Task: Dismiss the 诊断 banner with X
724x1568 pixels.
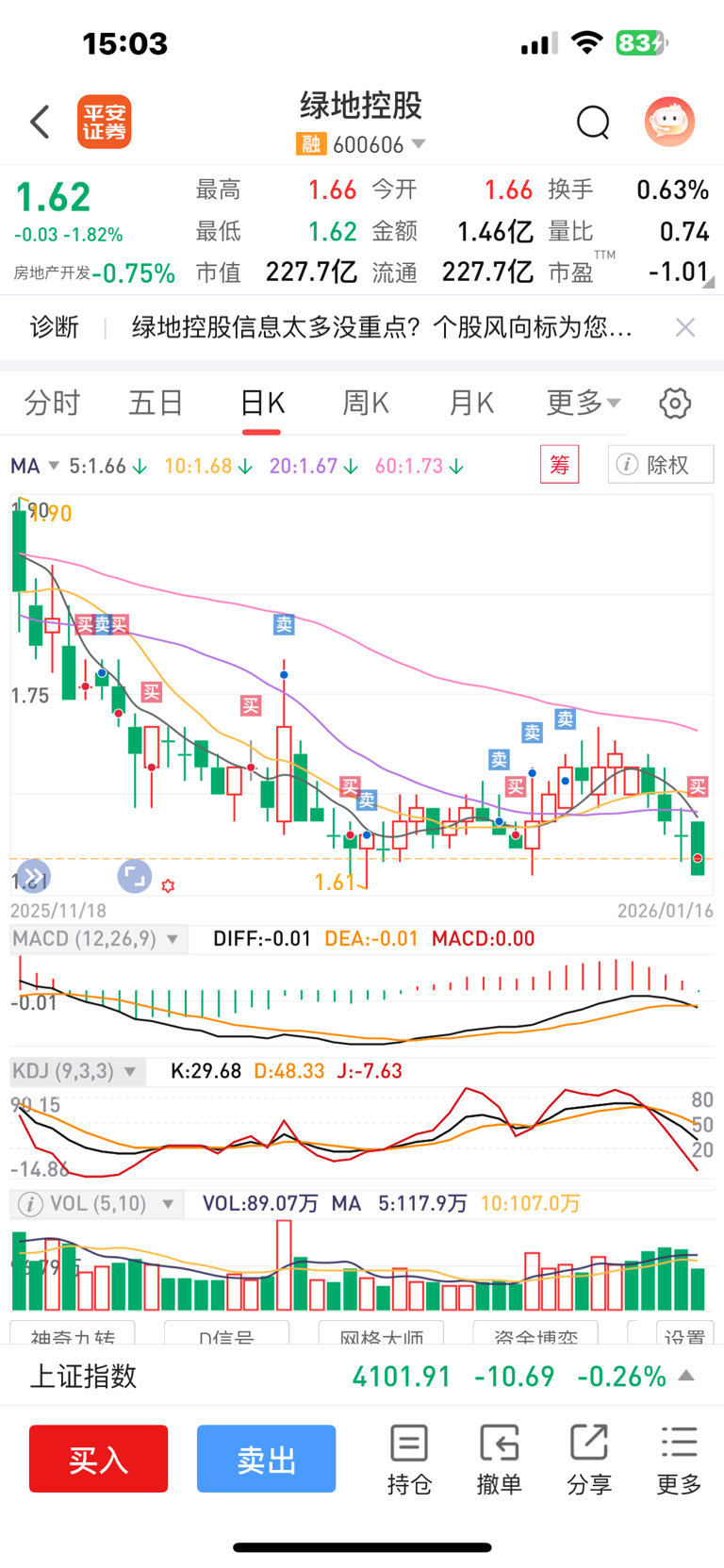Action: pos(685,327)
